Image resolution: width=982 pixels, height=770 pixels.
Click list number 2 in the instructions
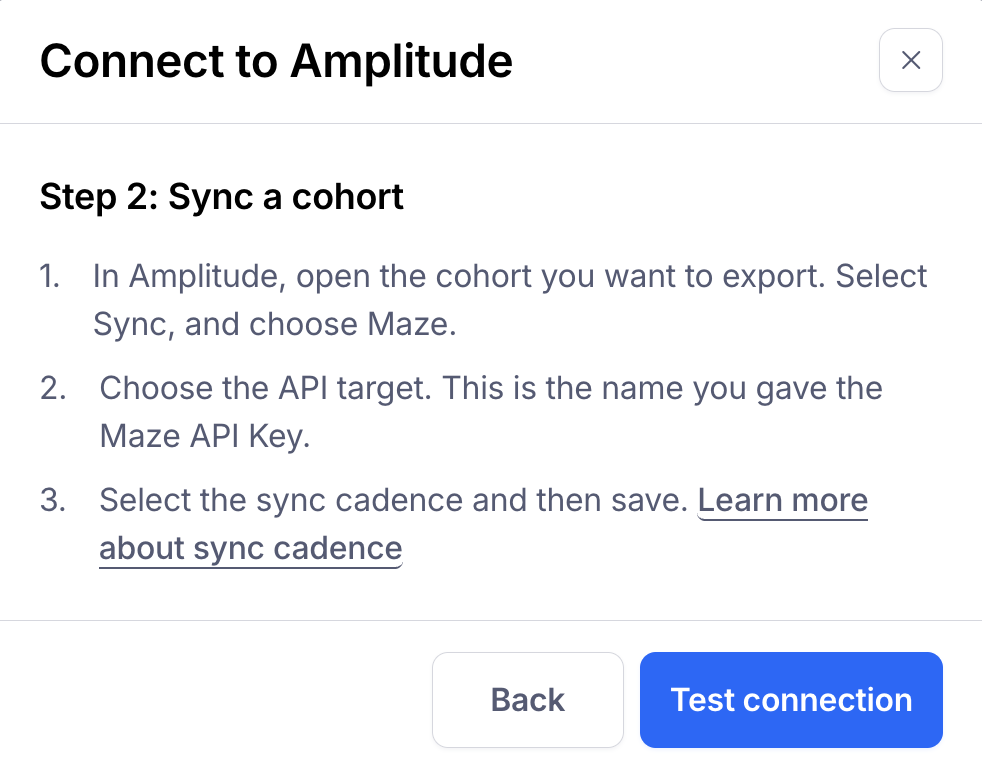tap(52, 388)
